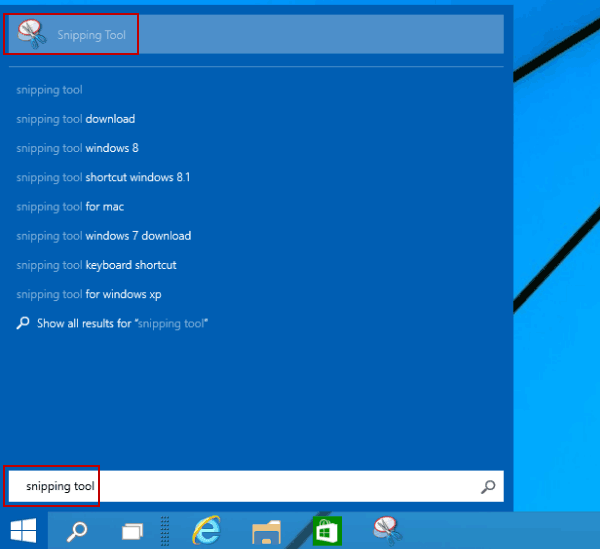Open Task View icon on taskbar
The height and width of the screenshot is (549, 600).
pyautogui.click(x=132, y=531)
